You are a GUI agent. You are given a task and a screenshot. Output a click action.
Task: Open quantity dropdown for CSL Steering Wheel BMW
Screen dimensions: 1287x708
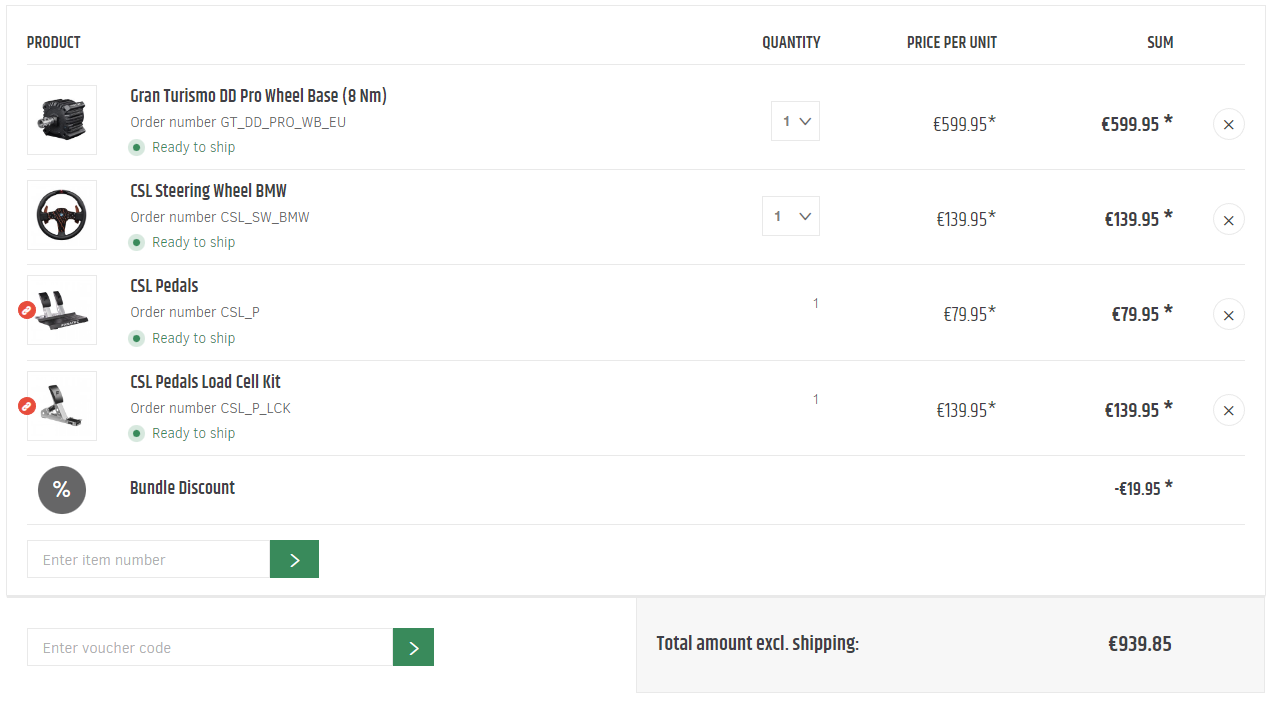[x=790, y=216]
